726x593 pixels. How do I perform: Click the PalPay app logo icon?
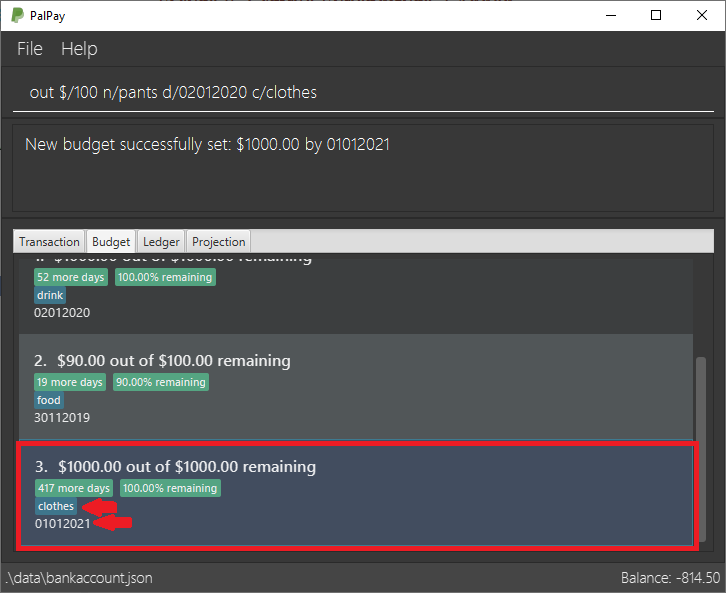point(18,15)
